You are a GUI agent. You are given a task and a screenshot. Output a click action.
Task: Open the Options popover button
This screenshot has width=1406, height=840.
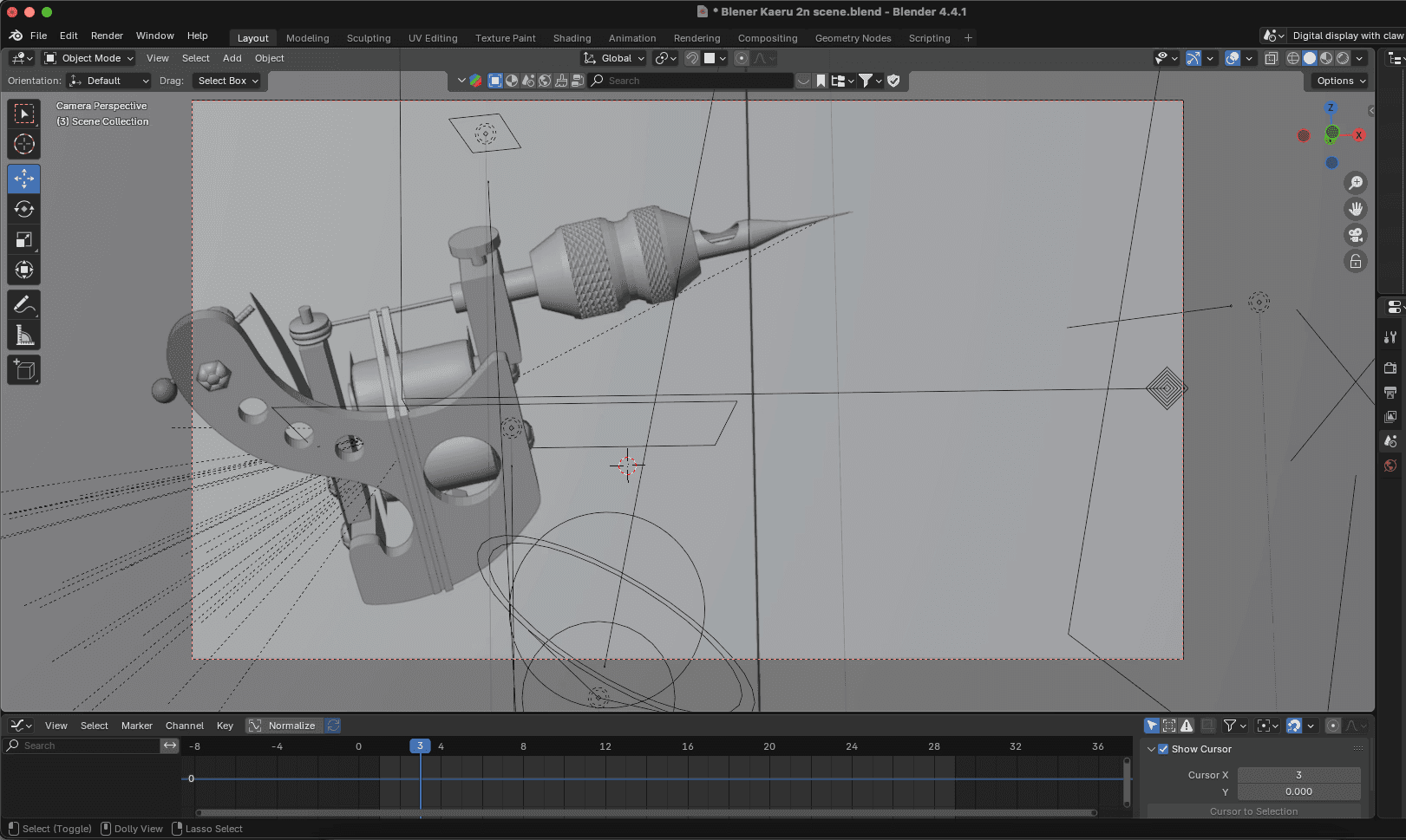(1340, 81)
